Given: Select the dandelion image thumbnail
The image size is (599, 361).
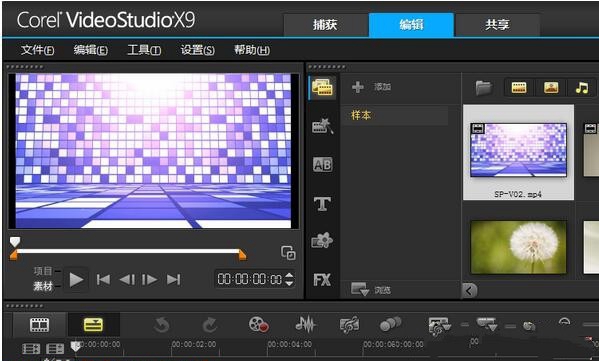Looking at the screenshot, I should (518, 247).
